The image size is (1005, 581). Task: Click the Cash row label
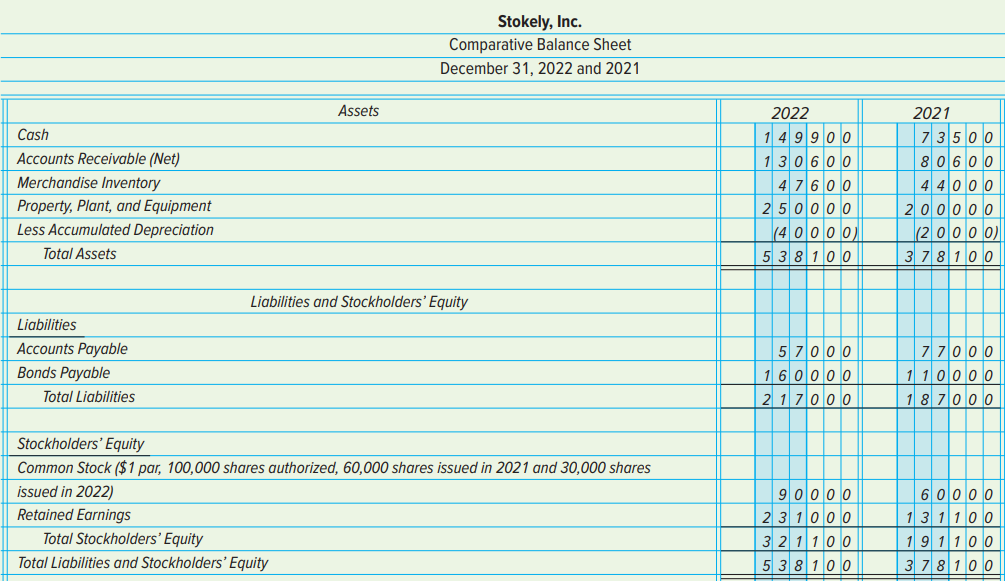point(33,135)
